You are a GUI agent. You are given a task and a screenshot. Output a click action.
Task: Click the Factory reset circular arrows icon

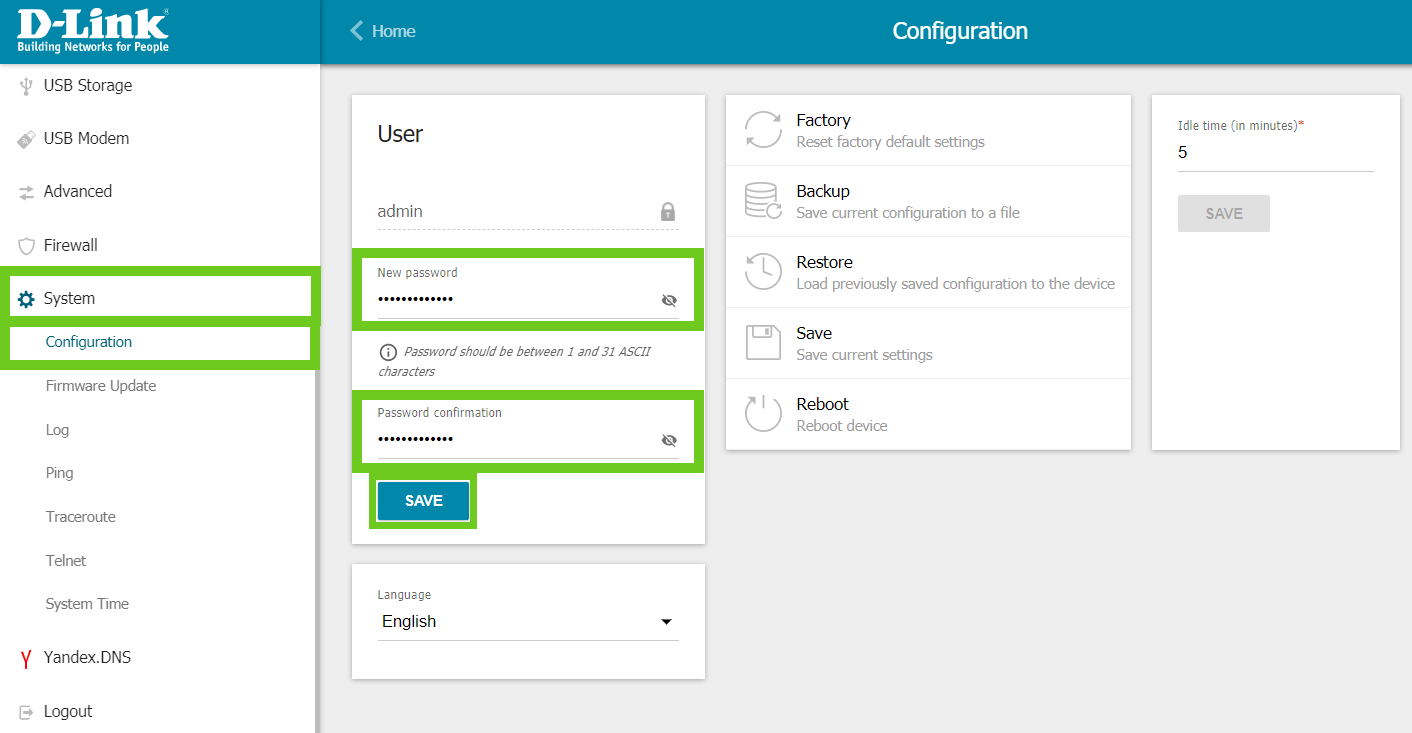[x=764, y=131]
